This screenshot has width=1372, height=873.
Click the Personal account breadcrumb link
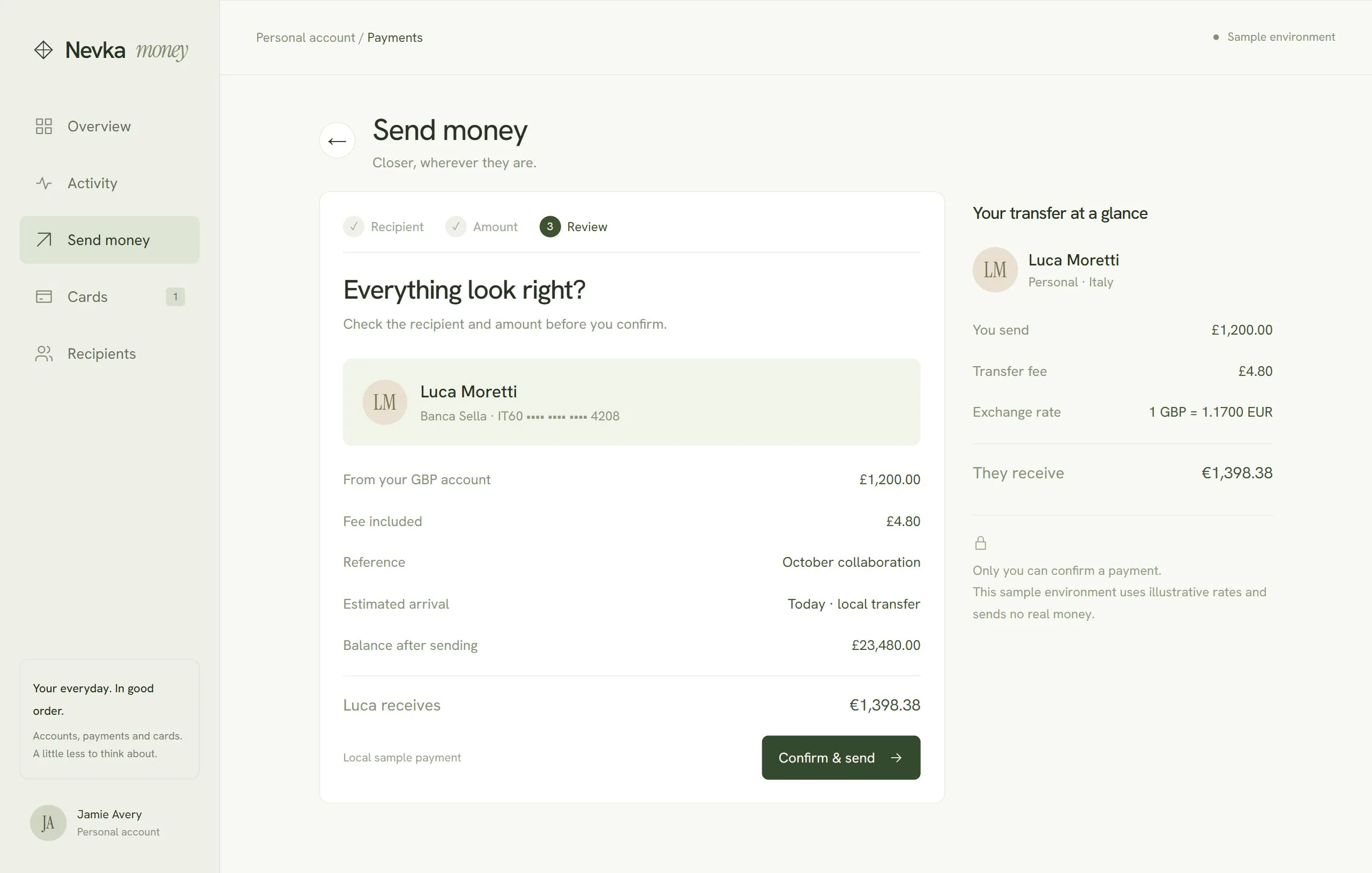(x=305, y=38)
